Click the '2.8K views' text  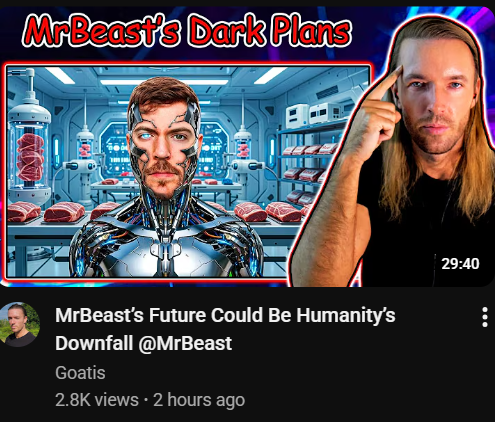(x=97, y=400)
